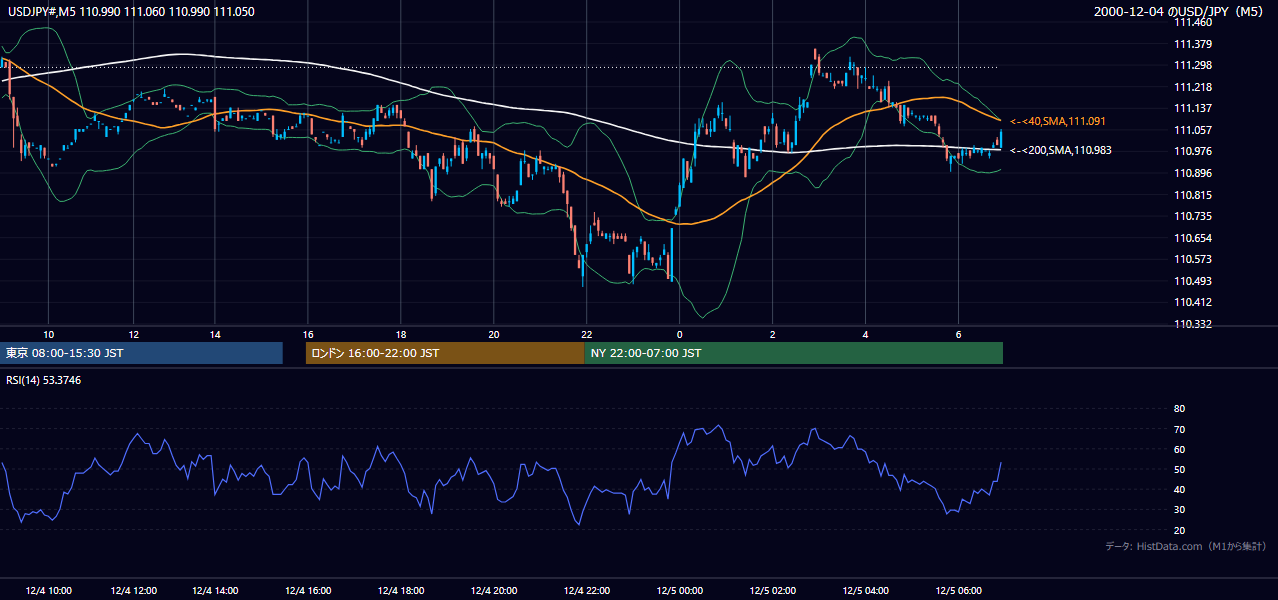Click hour tick 16 under price chart
The image size is (1278, 600).
(x=308, y=334)
